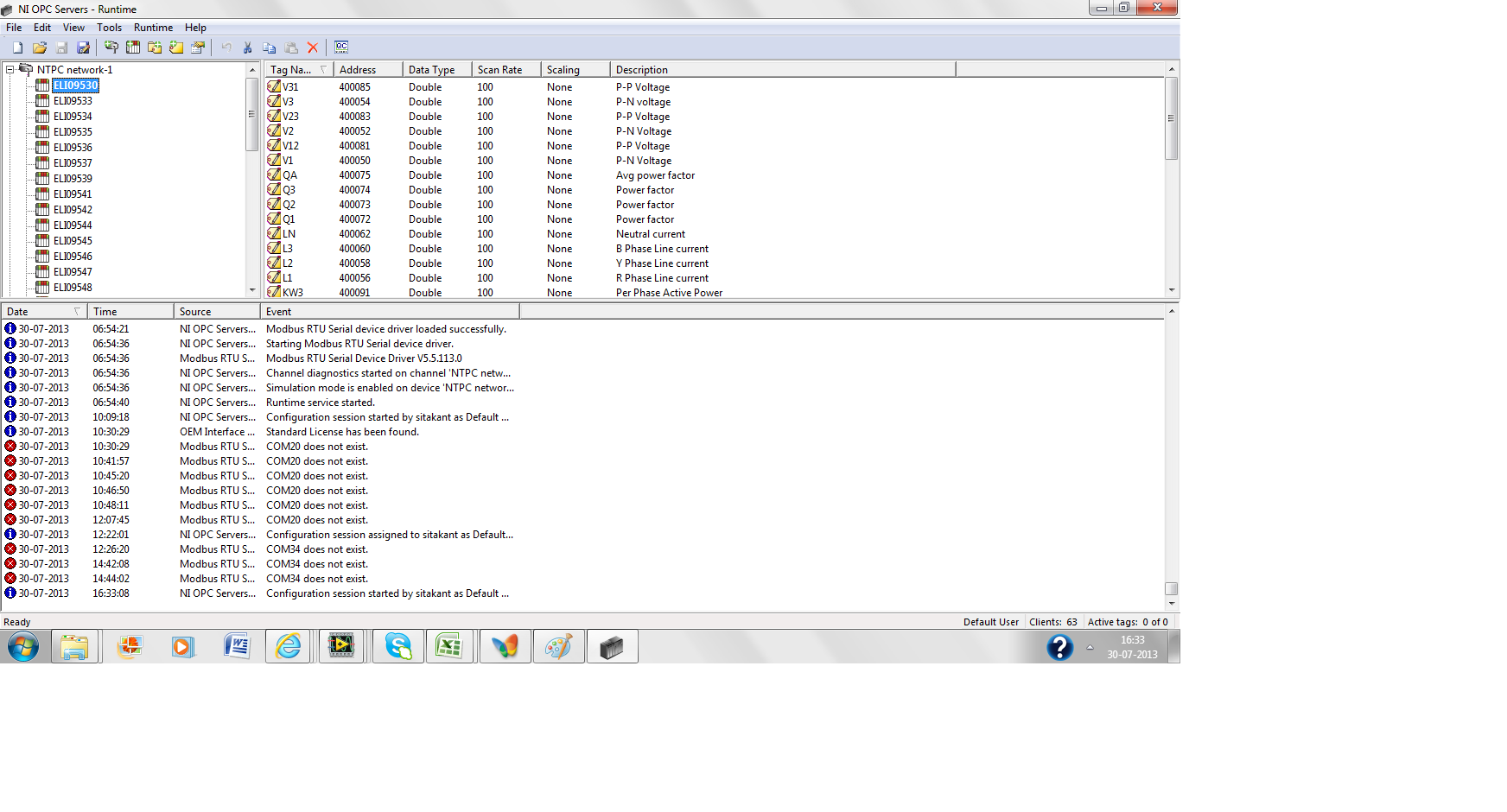Click the Save As toolbar icon
Screen dimensions: 1507x812
(83, 48)
